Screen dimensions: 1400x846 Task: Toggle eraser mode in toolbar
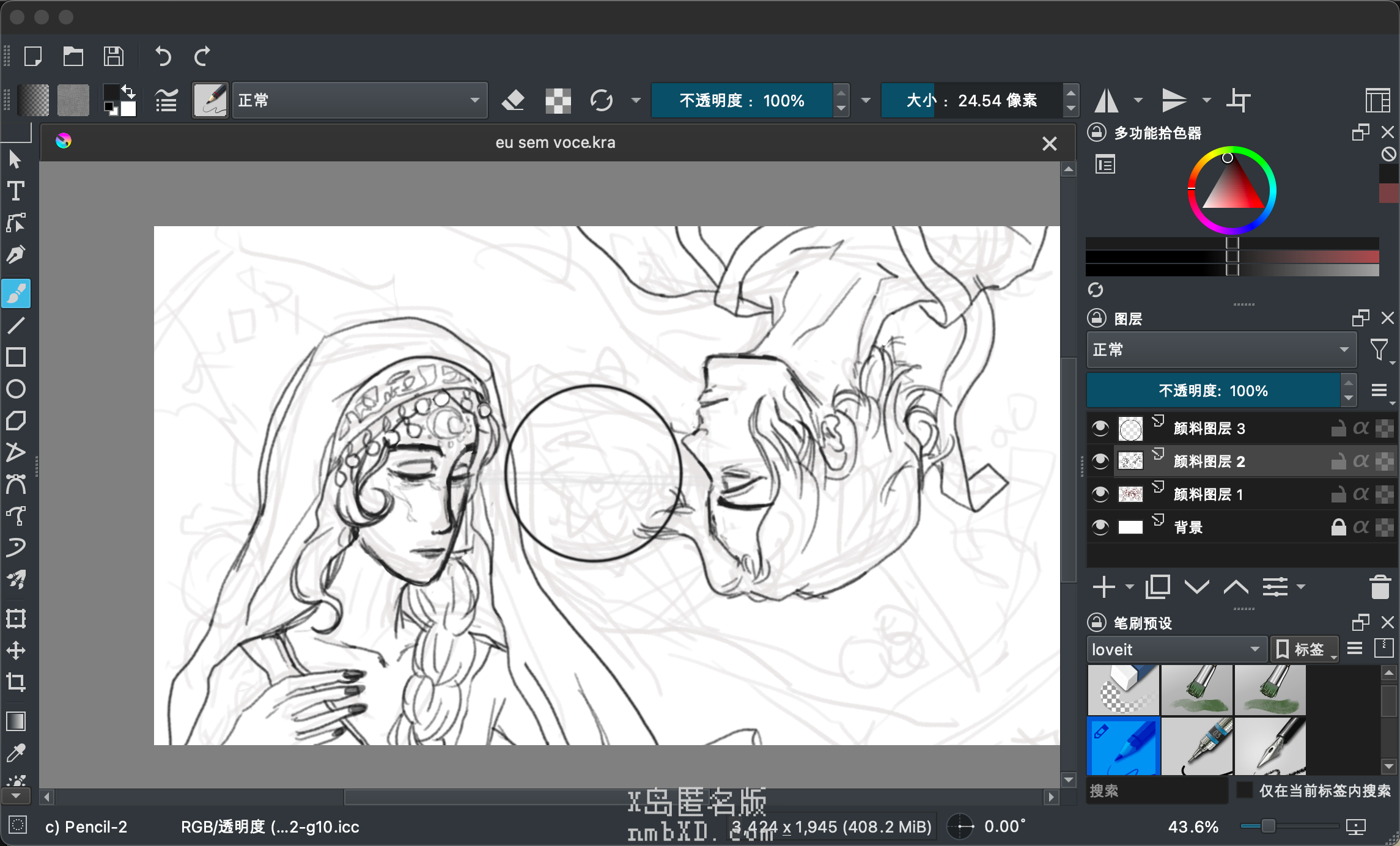[x=512, y=100]
